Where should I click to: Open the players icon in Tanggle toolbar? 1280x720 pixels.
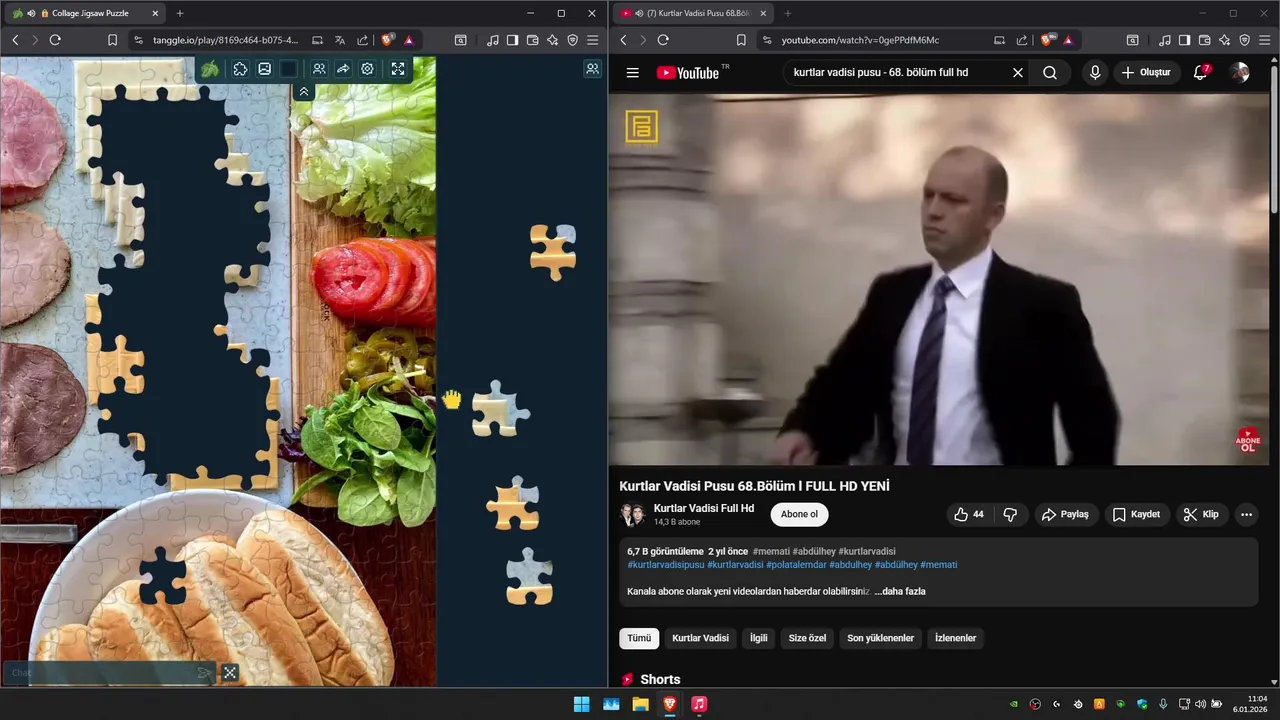[x=319, y=69]
